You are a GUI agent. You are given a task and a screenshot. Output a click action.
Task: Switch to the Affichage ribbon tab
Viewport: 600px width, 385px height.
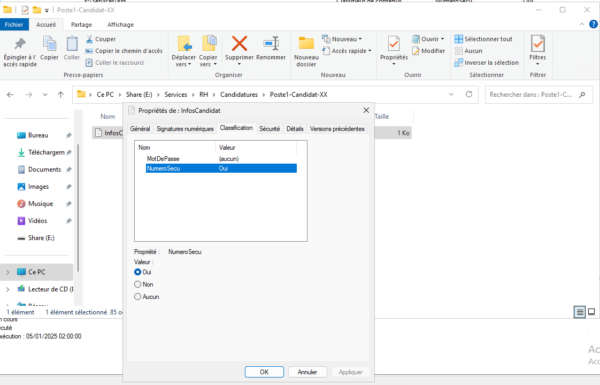(x=121, y=24)
